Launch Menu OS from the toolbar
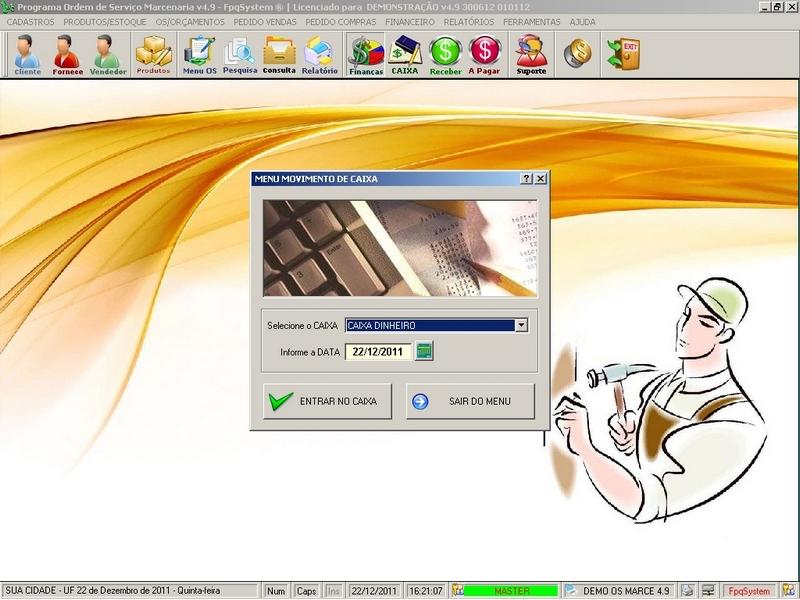 (199, 55)
